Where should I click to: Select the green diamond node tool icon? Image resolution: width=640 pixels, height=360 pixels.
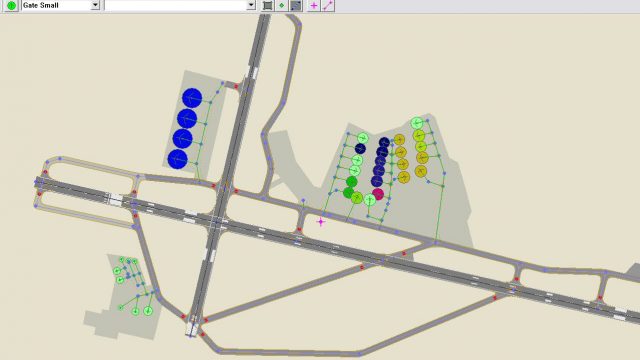(281, 5)
